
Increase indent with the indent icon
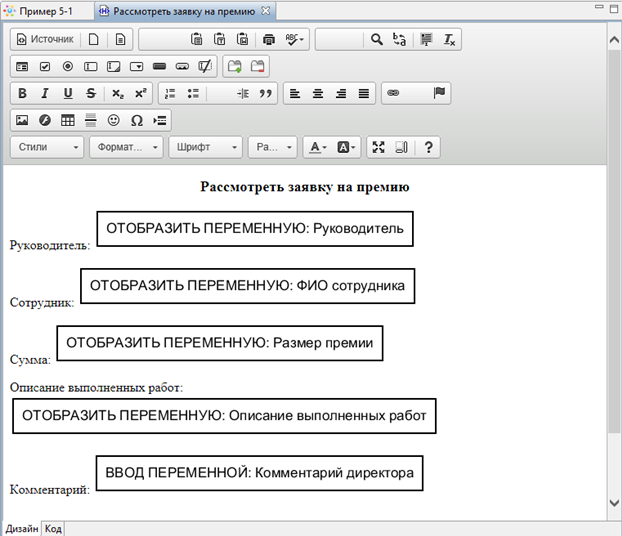pos(243,93)
